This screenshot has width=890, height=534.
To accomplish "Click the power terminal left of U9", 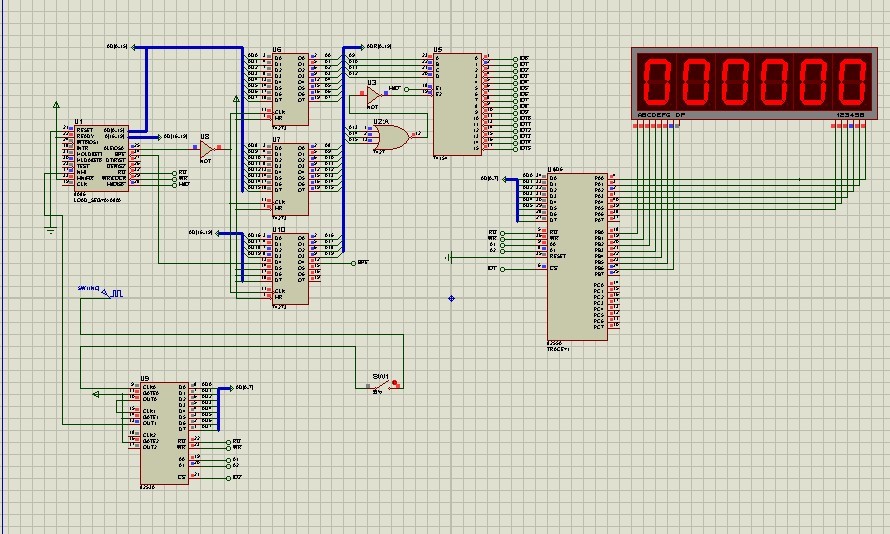I will point(95,394).
